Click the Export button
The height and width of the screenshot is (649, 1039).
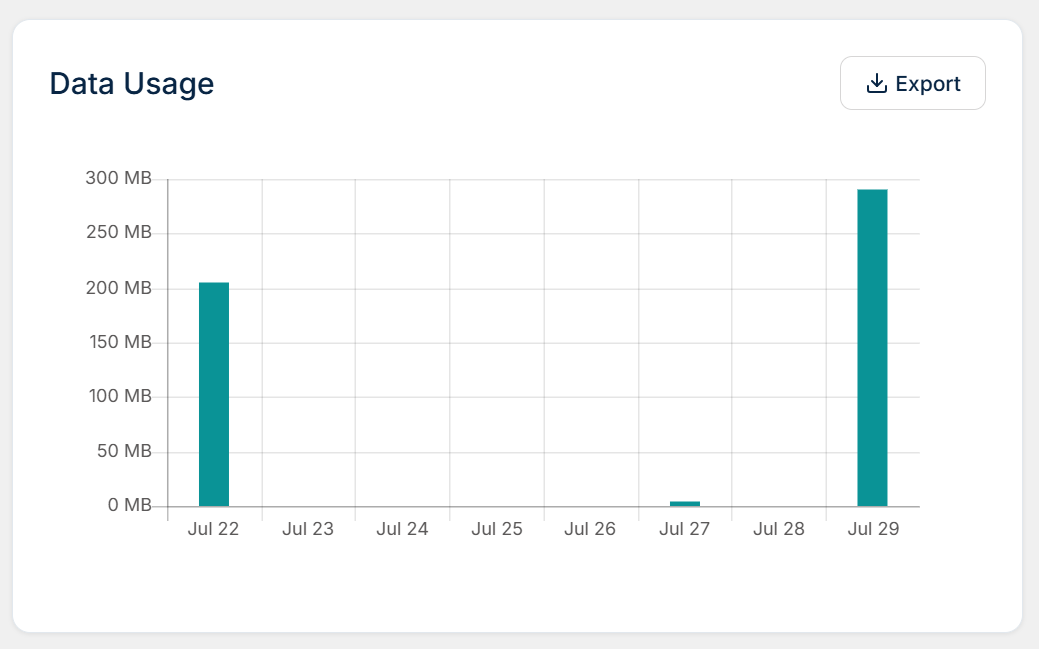pos(912,83)
